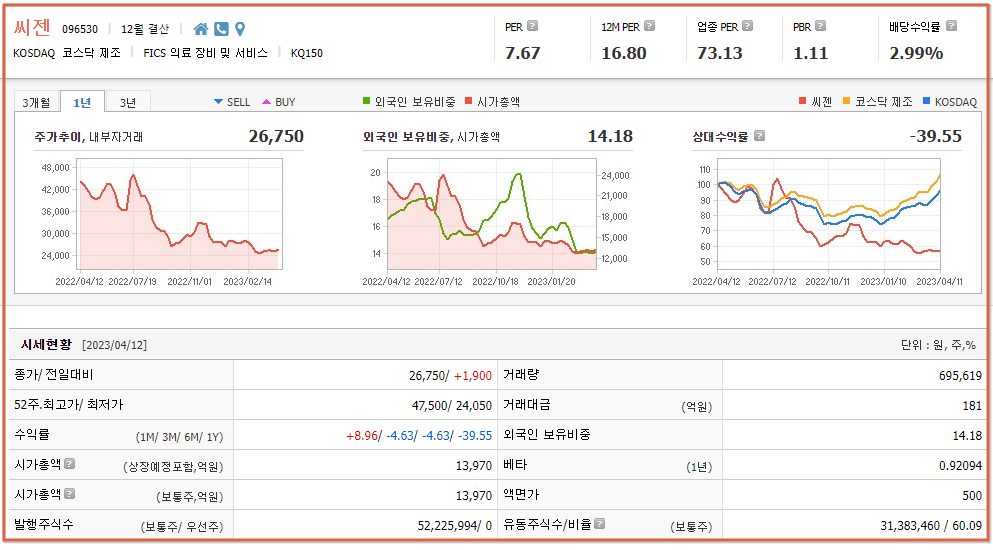Open the map location pin icon

point(239,29)
